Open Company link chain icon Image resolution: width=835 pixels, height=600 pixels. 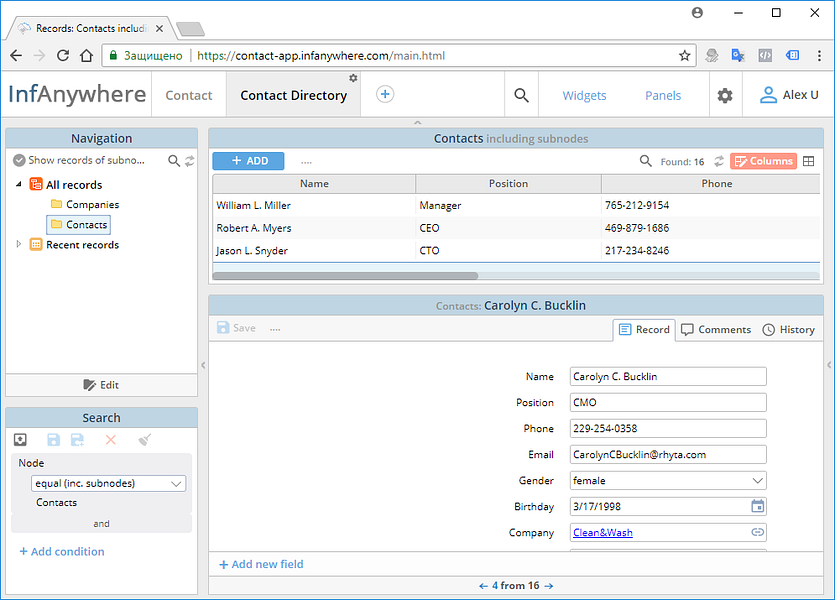(757, 532)
